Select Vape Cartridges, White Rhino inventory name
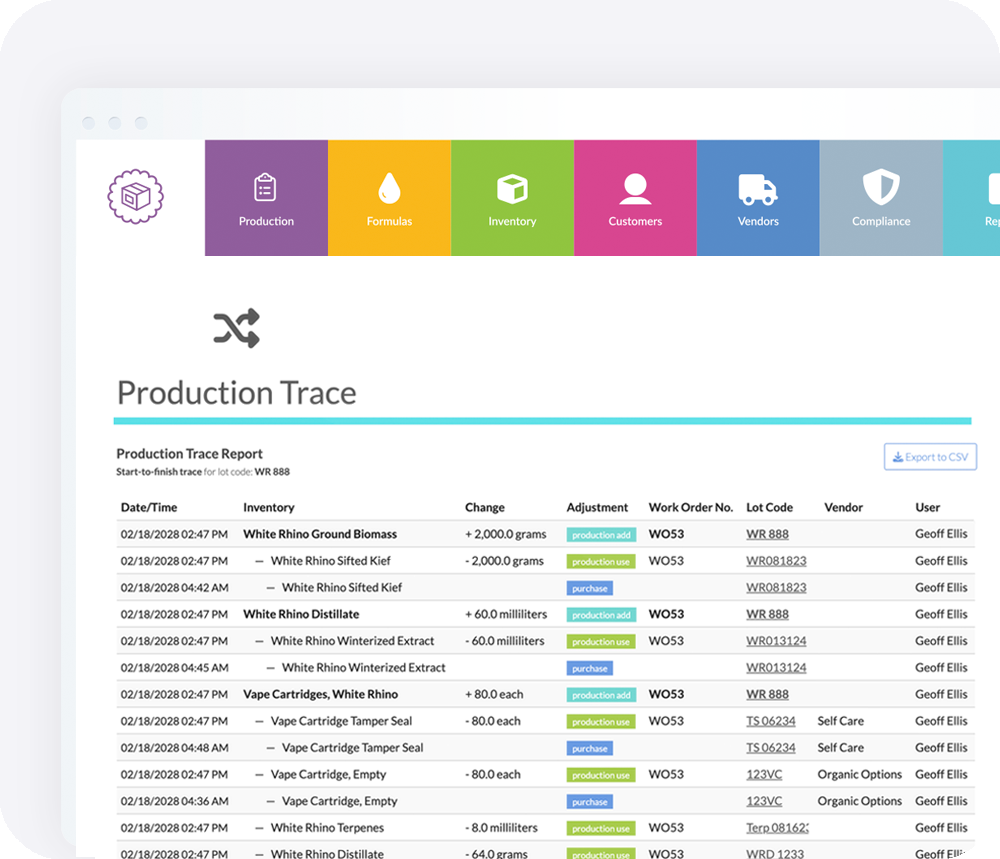 (320, 694)
